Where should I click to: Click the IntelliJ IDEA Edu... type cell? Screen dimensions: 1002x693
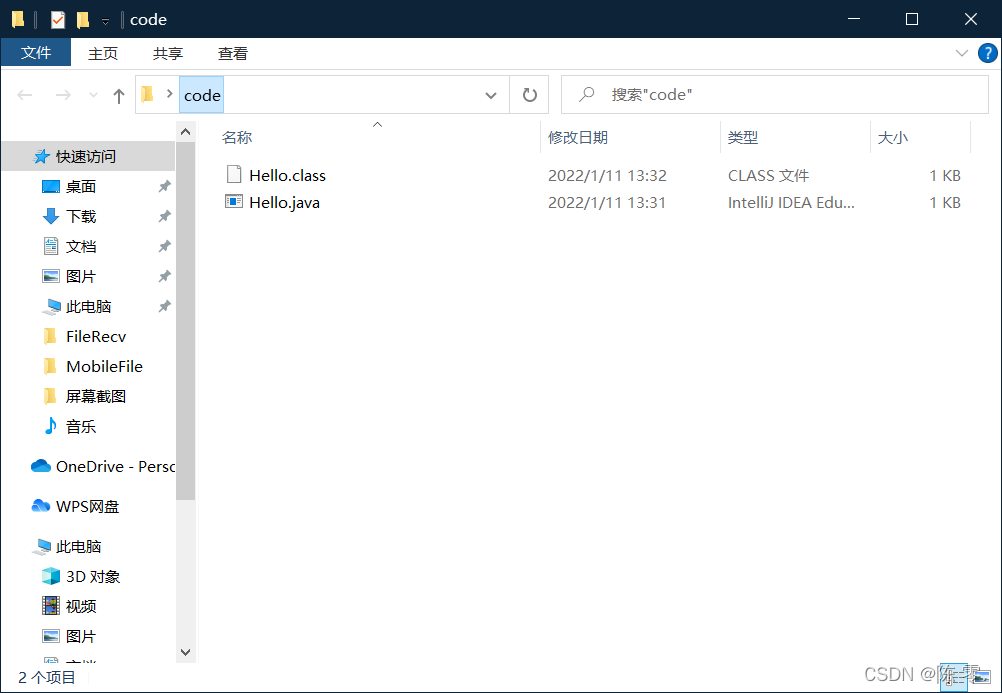[x=791, y=203]
